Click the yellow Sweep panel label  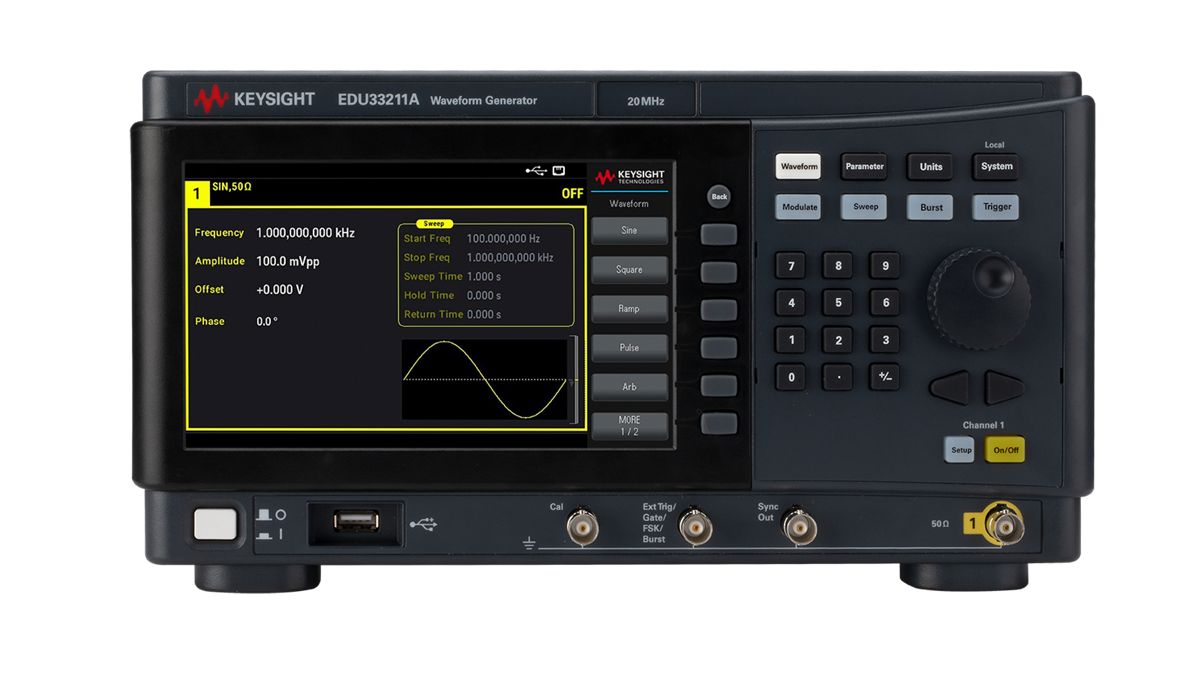tap(434, 224)
